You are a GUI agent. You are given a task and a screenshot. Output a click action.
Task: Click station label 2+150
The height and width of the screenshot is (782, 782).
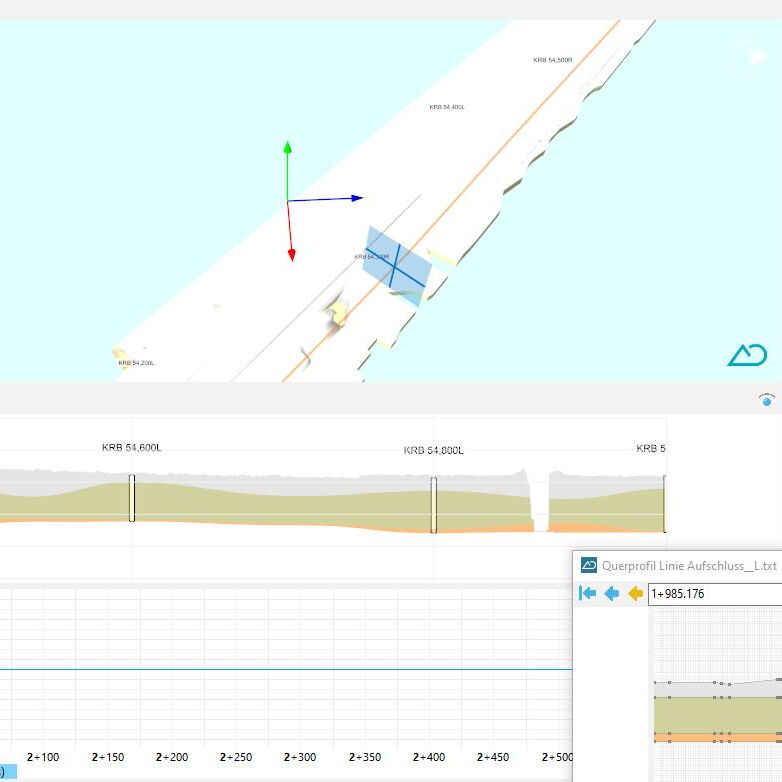[108, 757]
